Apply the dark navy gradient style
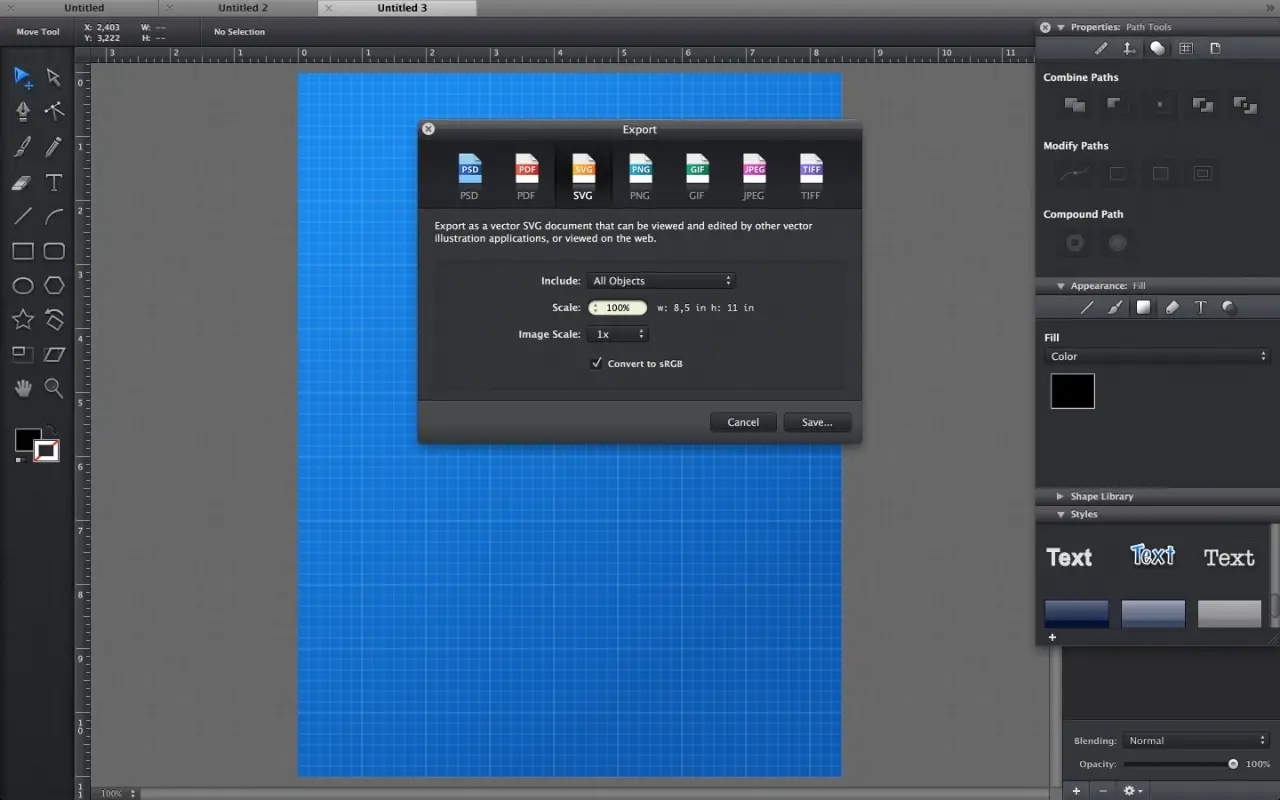The height and width of the screenshot is (800, 1280). click(x=1076, y=613)
